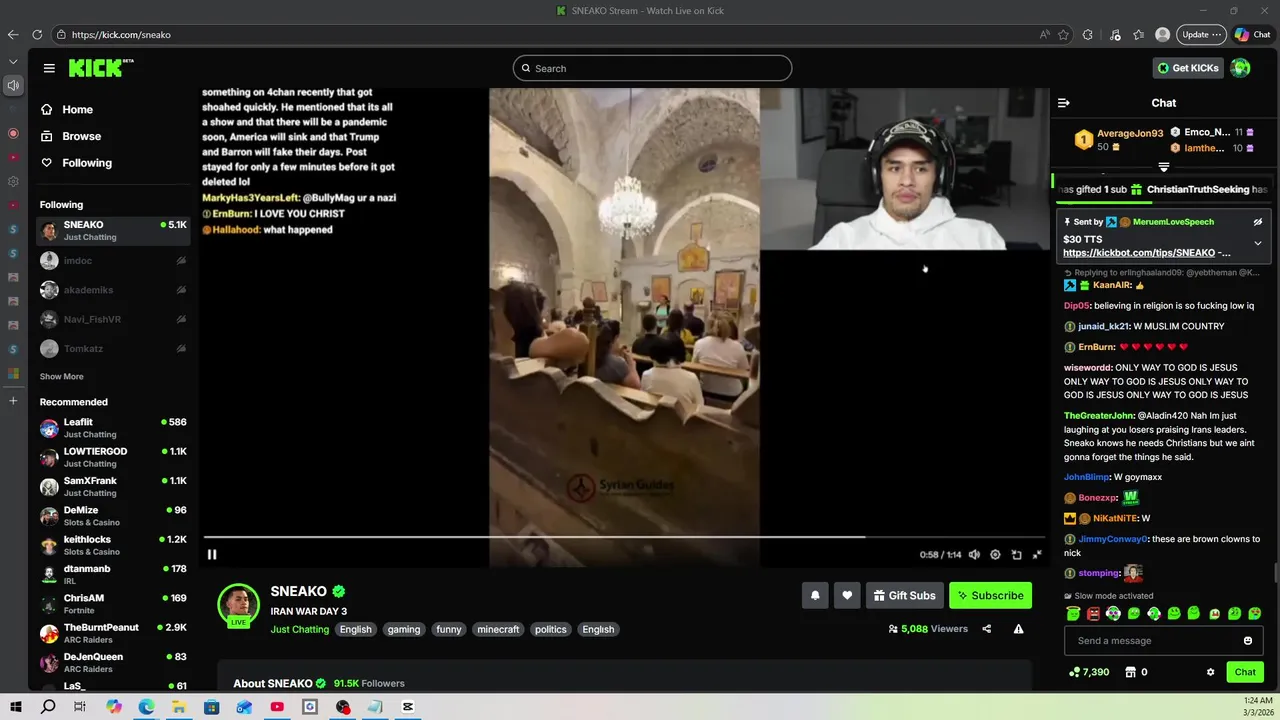Exit theater mode in the player

pos(1037,554)
